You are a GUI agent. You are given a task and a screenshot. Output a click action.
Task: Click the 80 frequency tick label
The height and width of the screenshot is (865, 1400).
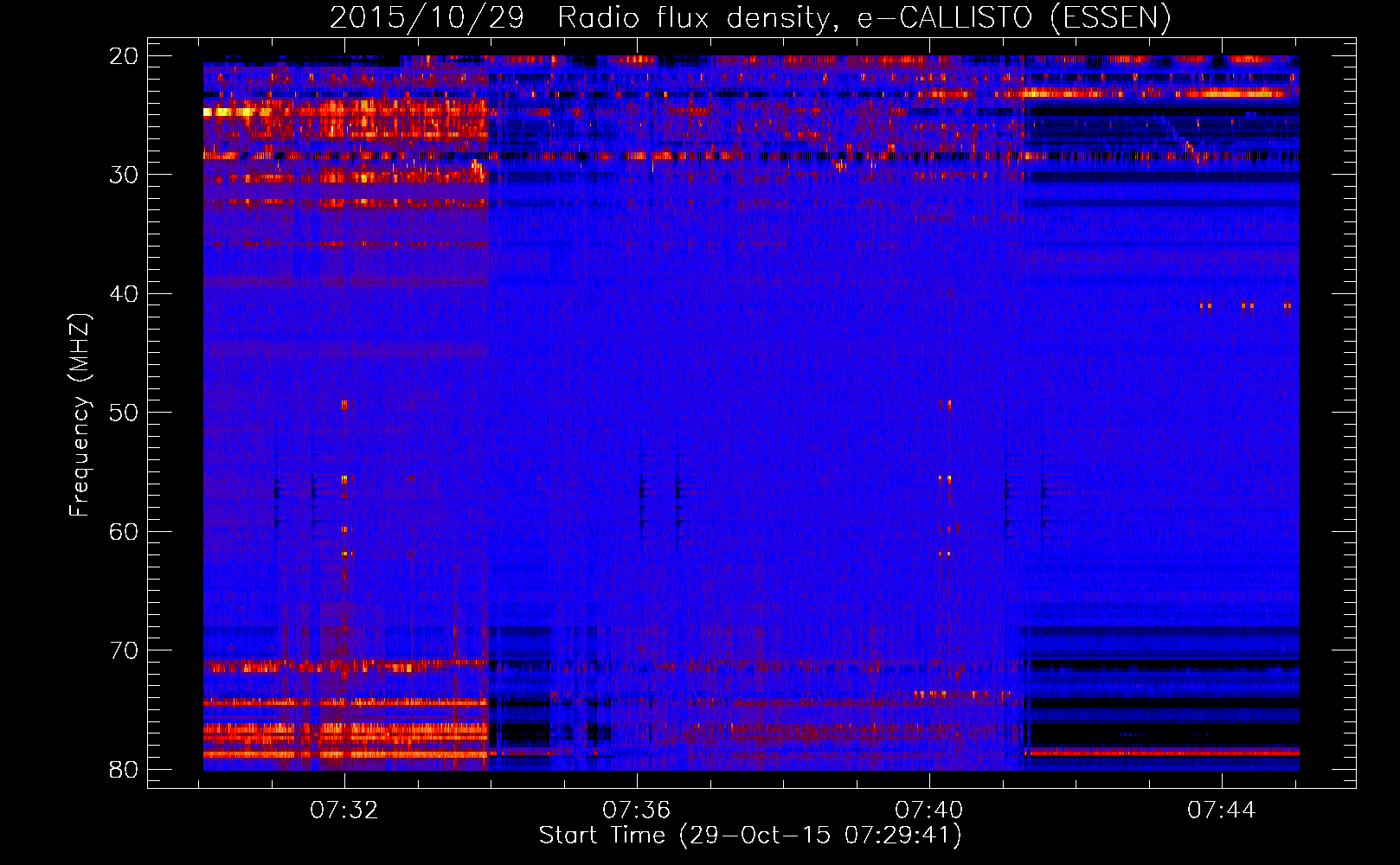coord(124,769)
